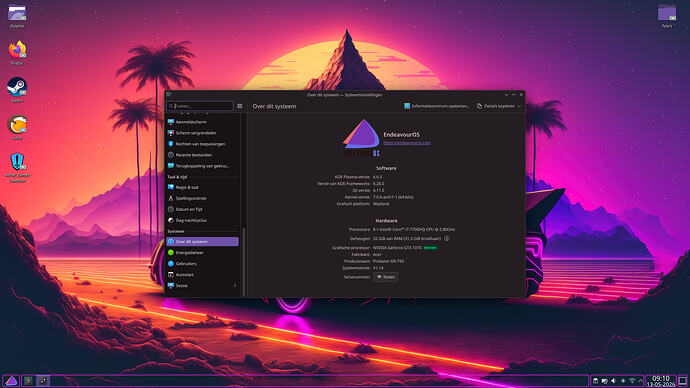The image size is (690, 388).
Task: Click the system version value V1.14
Action: click(x=378, y=267)
